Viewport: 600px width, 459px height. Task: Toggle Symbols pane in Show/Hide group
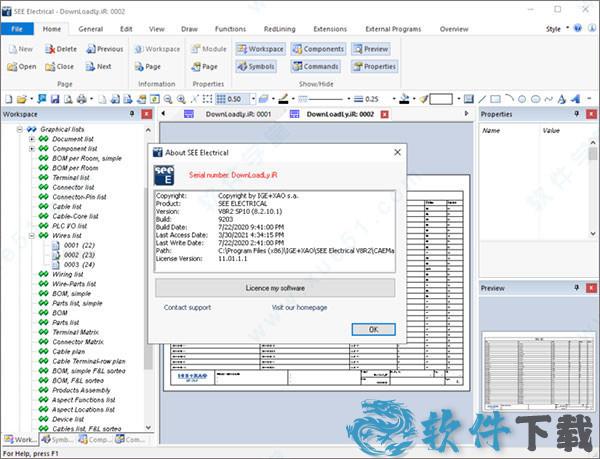[256, 67]
